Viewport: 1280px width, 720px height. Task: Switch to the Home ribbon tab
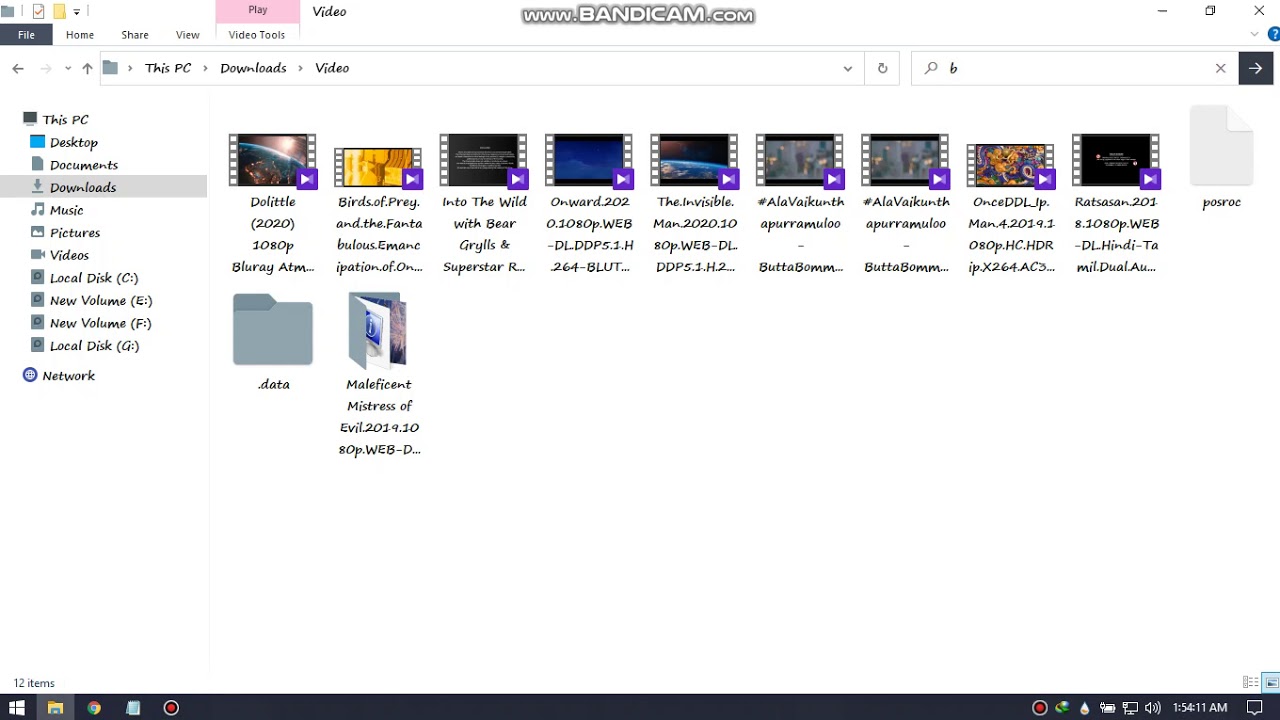tap(80, 34)
